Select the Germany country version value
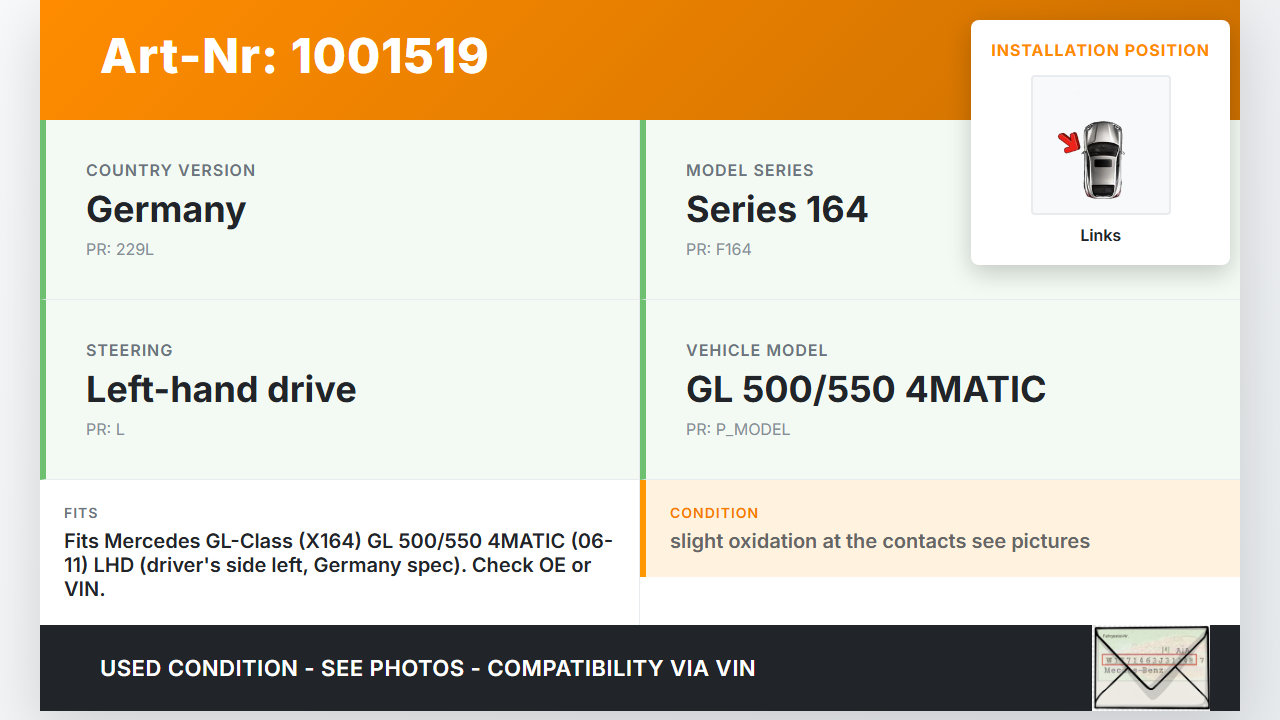Screen dimensions: 1280x720 tap(166, 209)
